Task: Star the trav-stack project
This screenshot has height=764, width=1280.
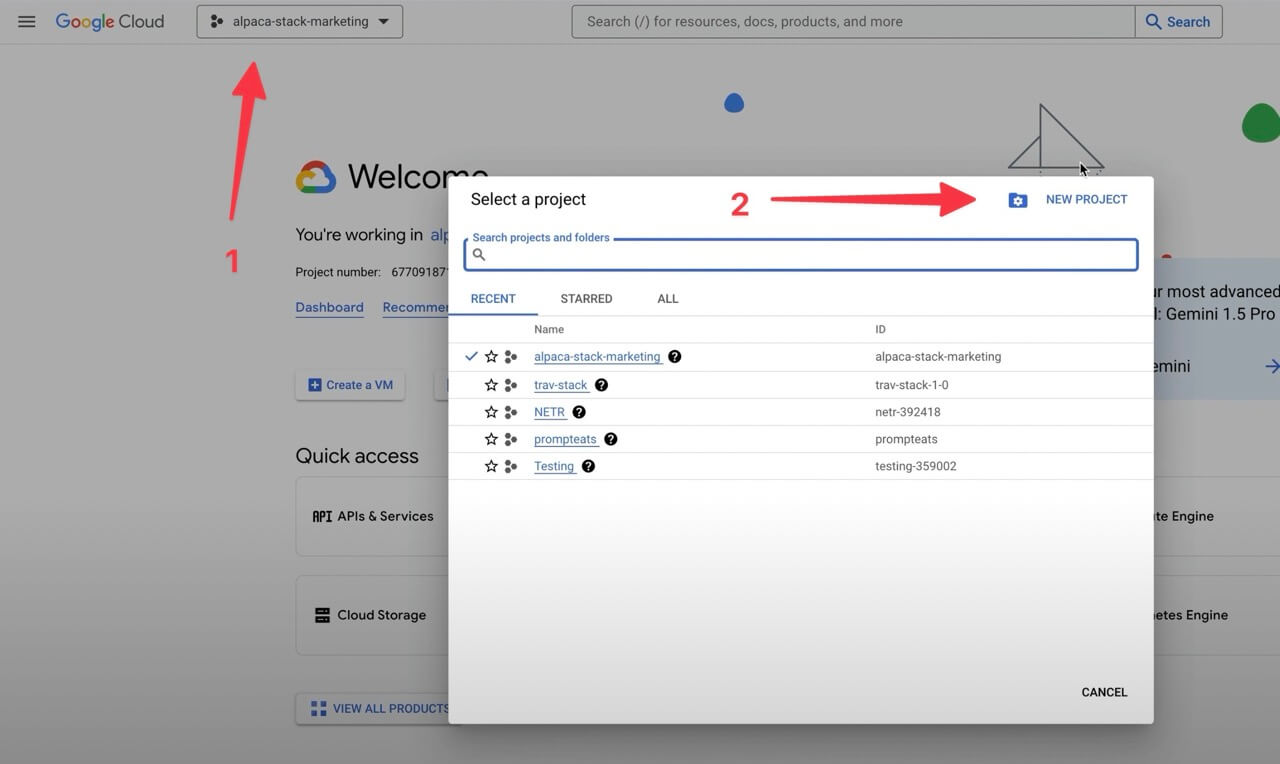Action: [491, 384]
